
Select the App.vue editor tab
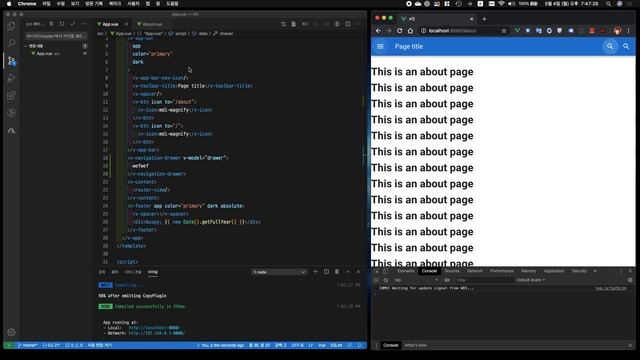point(110,24)
